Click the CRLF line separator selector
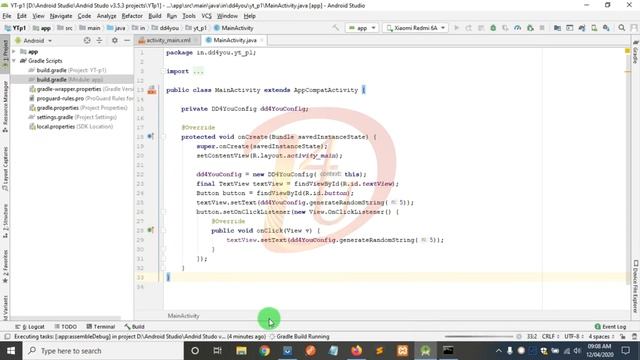Viewport: 640px width, 360px height. (550, 336)
